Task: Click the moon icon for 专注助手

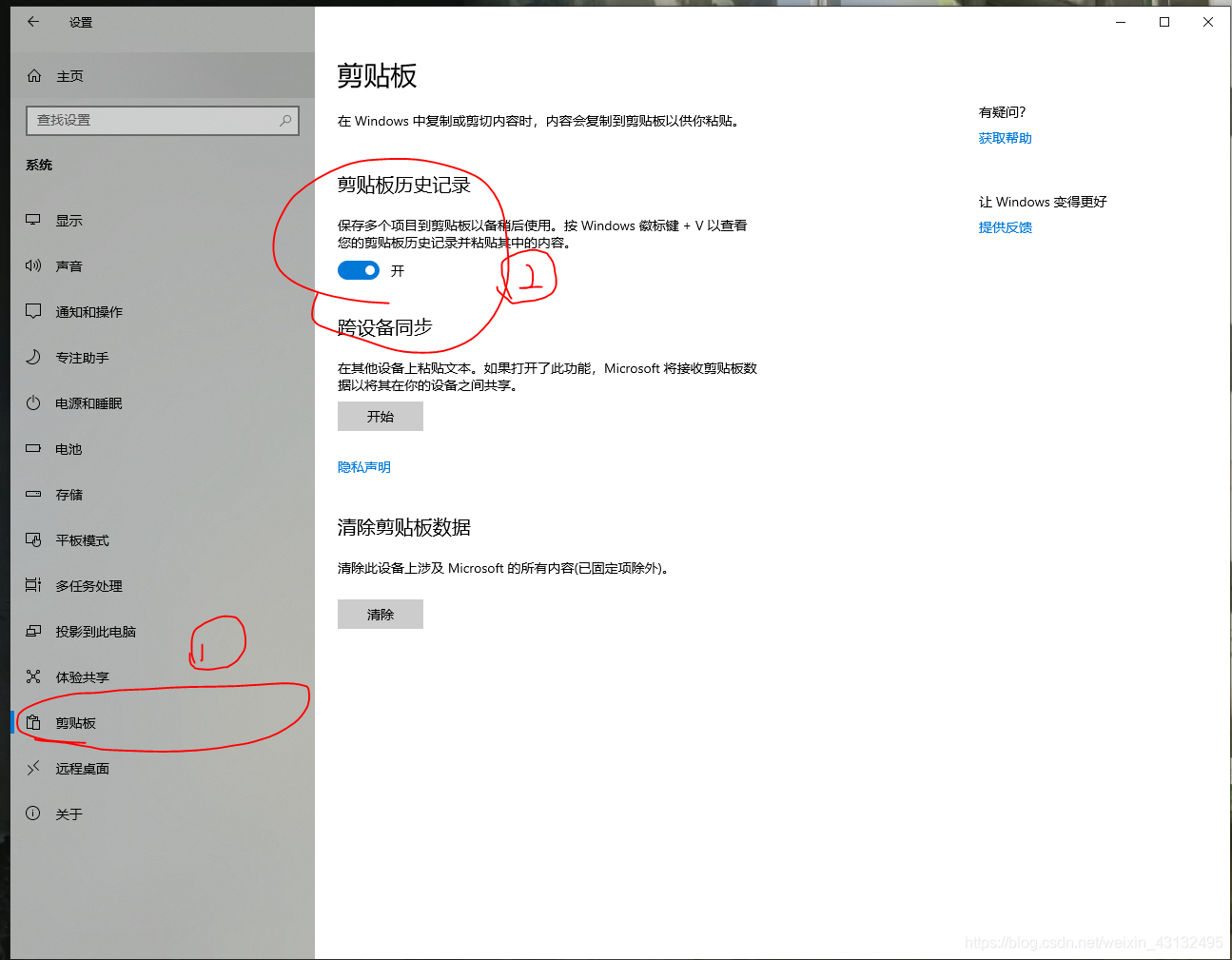Action: tap(33, 357)
